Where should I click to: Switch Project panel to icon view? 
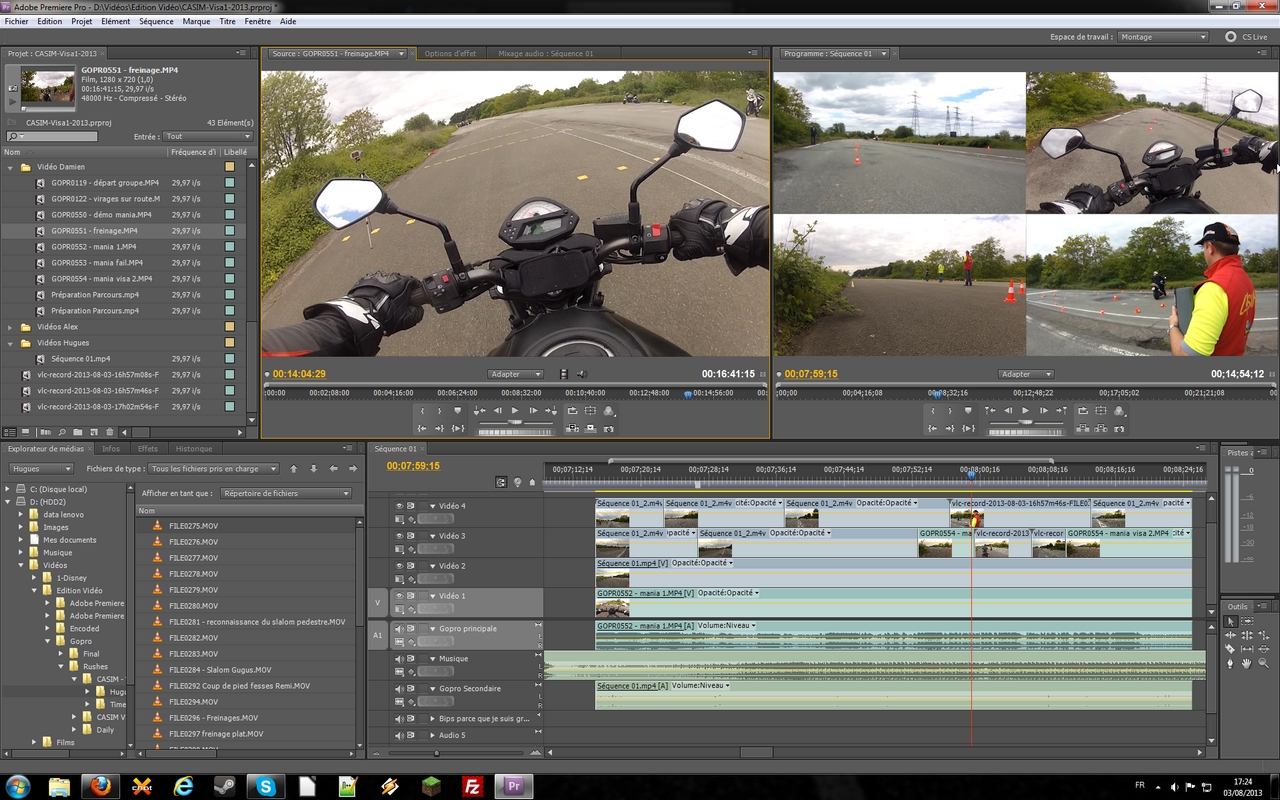pyautogui.click(x=25, y=432)
